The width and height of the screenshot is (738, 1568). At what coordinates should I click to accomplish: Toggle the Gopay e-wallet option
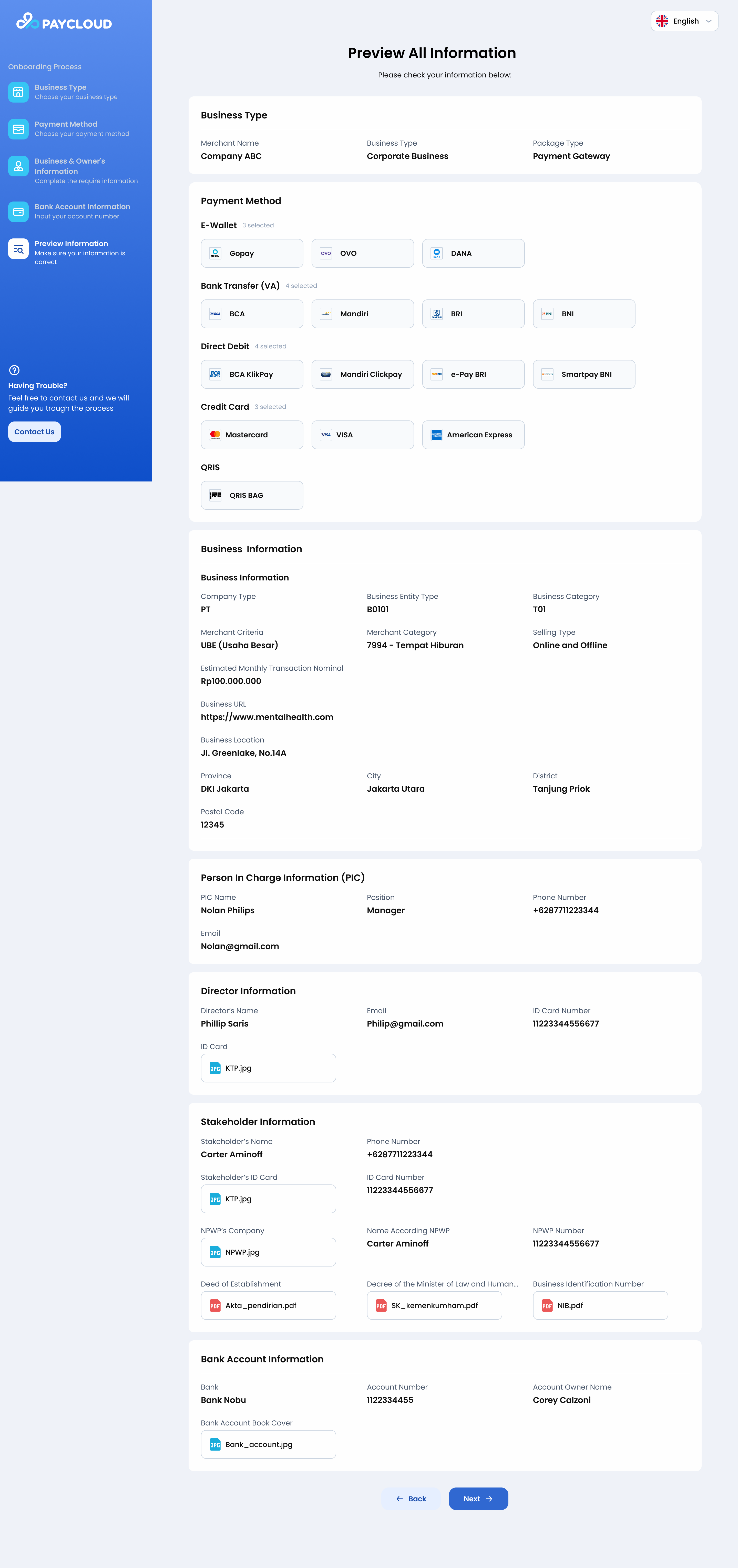point(251,253)
